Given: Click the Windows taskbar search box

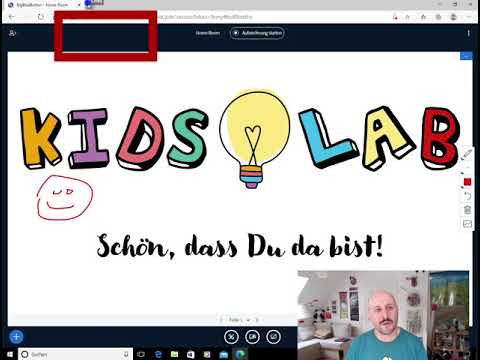Looking at the screenshot, I should pos(75,354).
